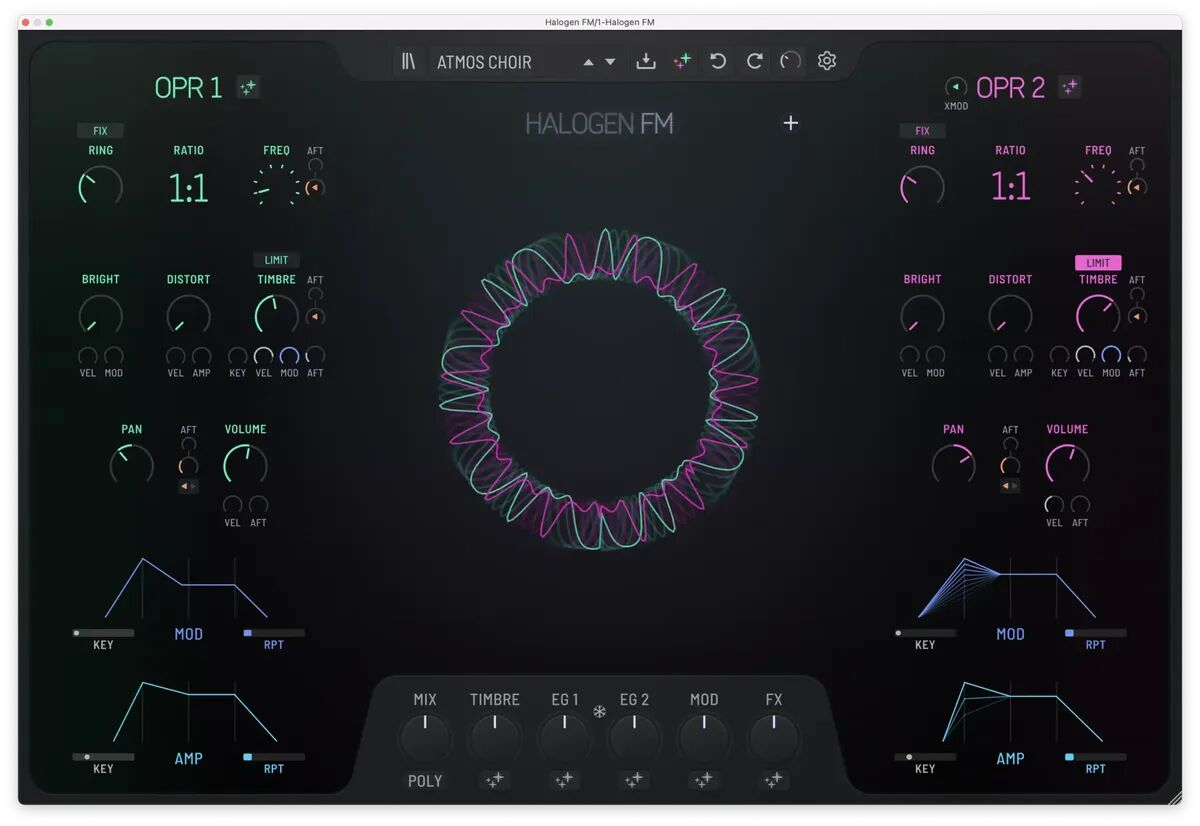The height and width of the screenshot is (826, 1200).
Task: Open settings with the gear icon
Action: coord(826,61)
